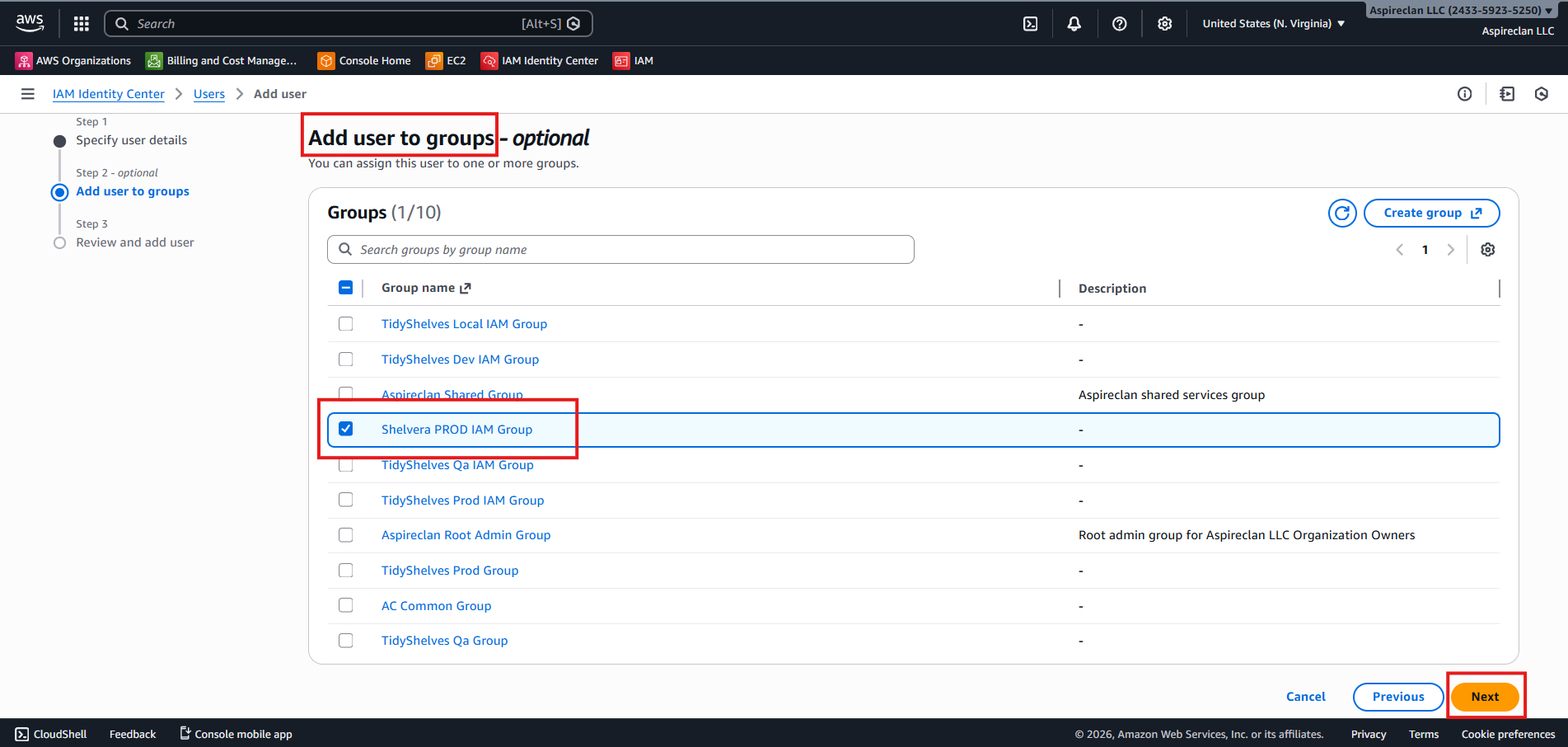Click the Search groups by group name field
Image resolution: width=1568 pixels, height=747 pixels.
pos(620,250)
